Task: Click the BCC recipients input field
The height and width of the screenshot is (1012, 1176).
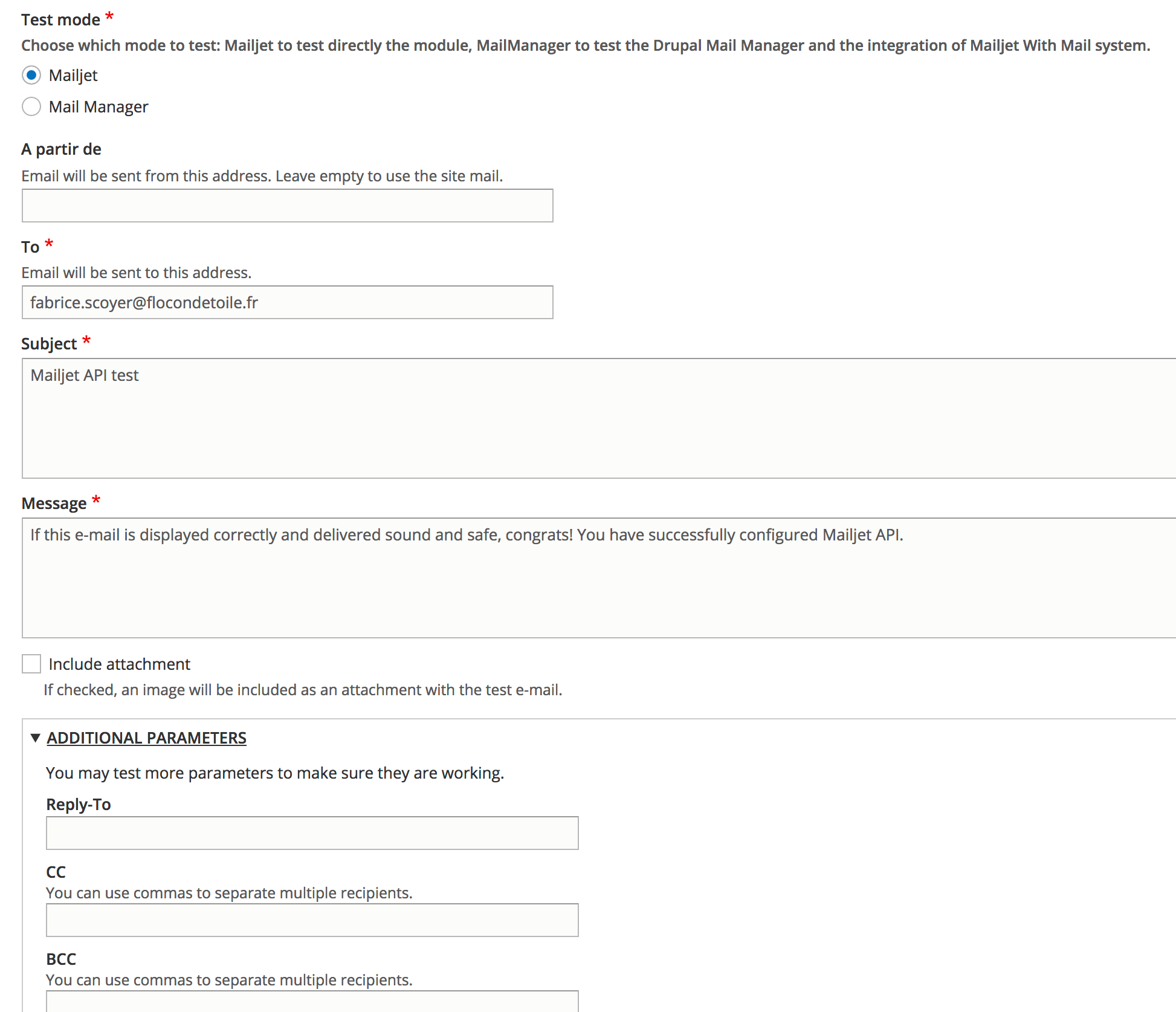Action: 312,1001
